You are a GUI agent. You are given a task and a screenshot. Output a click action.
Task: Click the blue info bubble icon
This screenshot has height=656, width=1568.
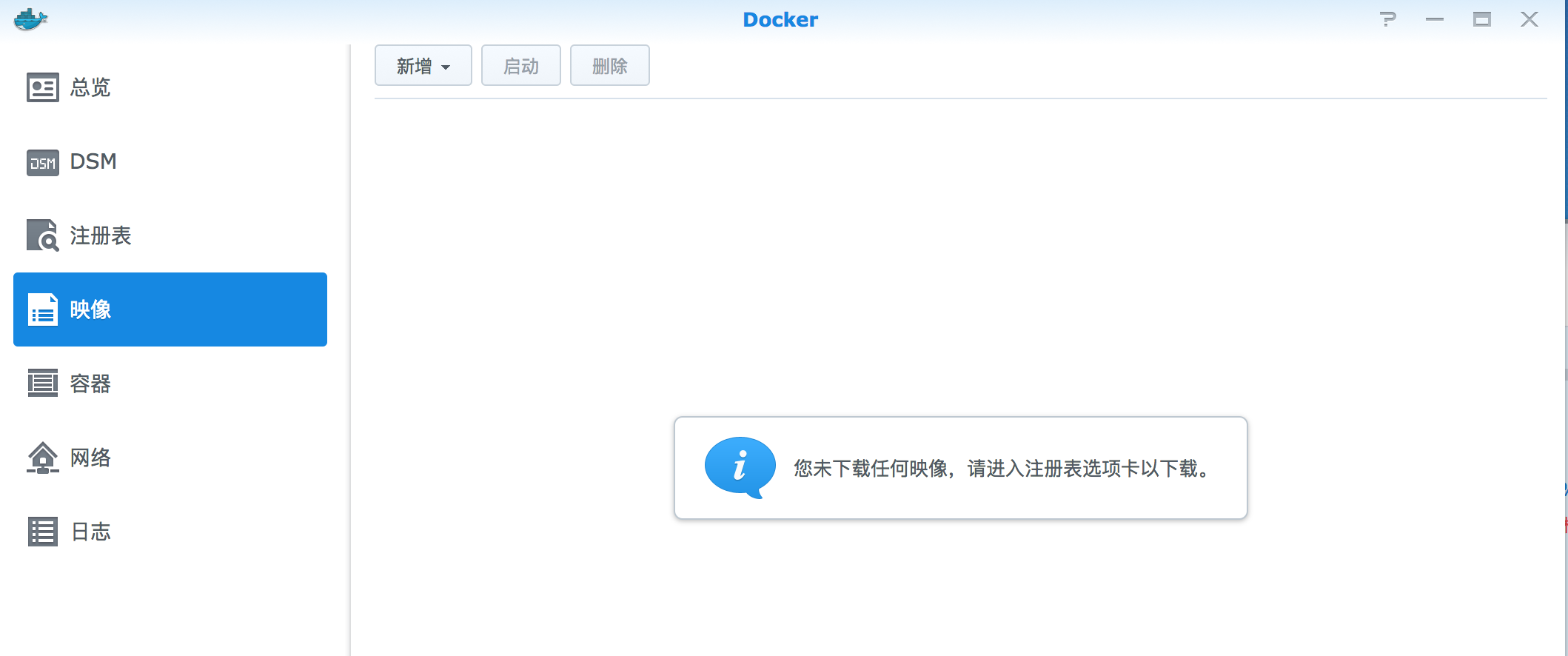740,467
